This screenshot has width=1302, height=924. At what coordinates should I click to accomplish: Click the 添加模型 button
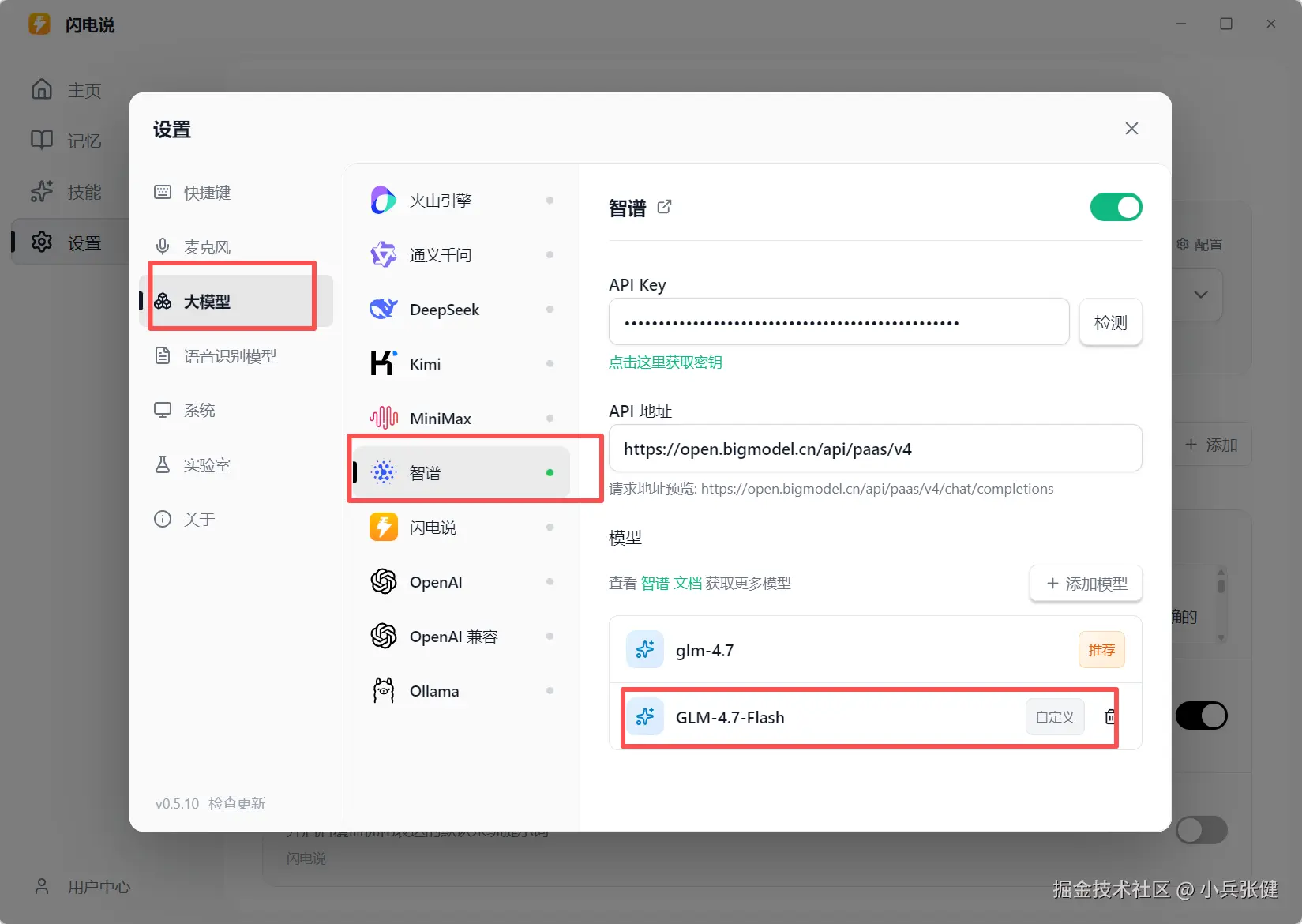click(1086, 584)
